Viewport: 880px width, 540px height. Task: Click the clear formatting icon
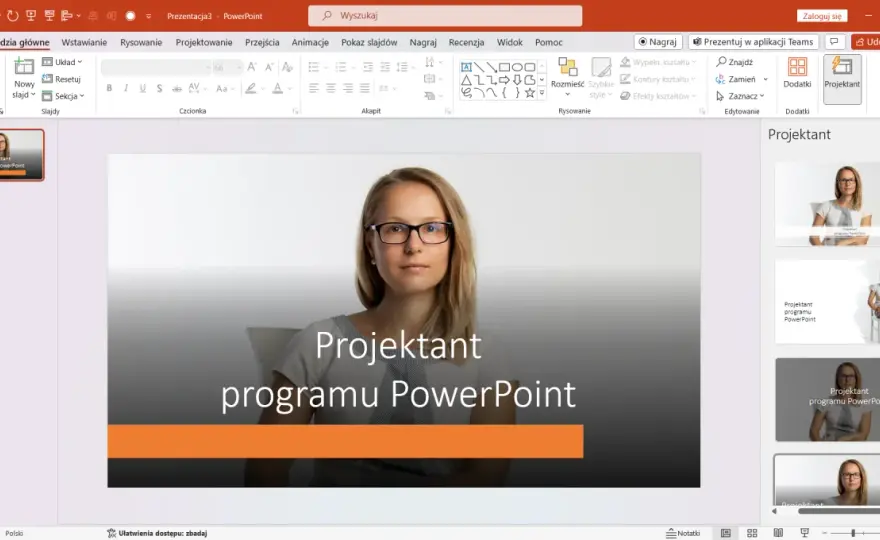[287, 67]
